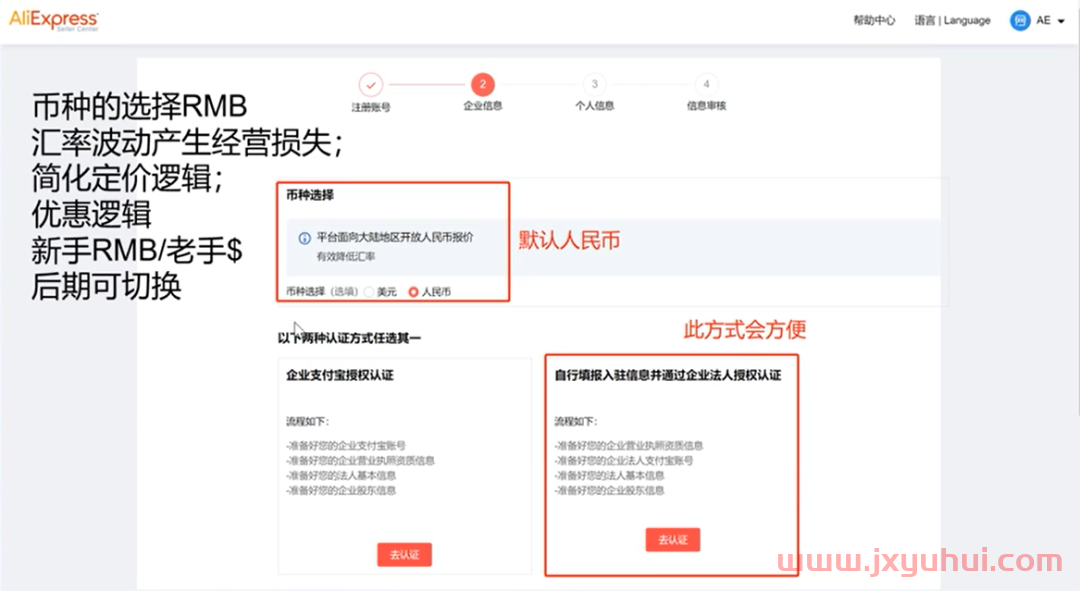This screenshot has height=591, width=1080.
Task: Click 准备好您的企业支付宝账号 line
Action: tap(346, 446)
